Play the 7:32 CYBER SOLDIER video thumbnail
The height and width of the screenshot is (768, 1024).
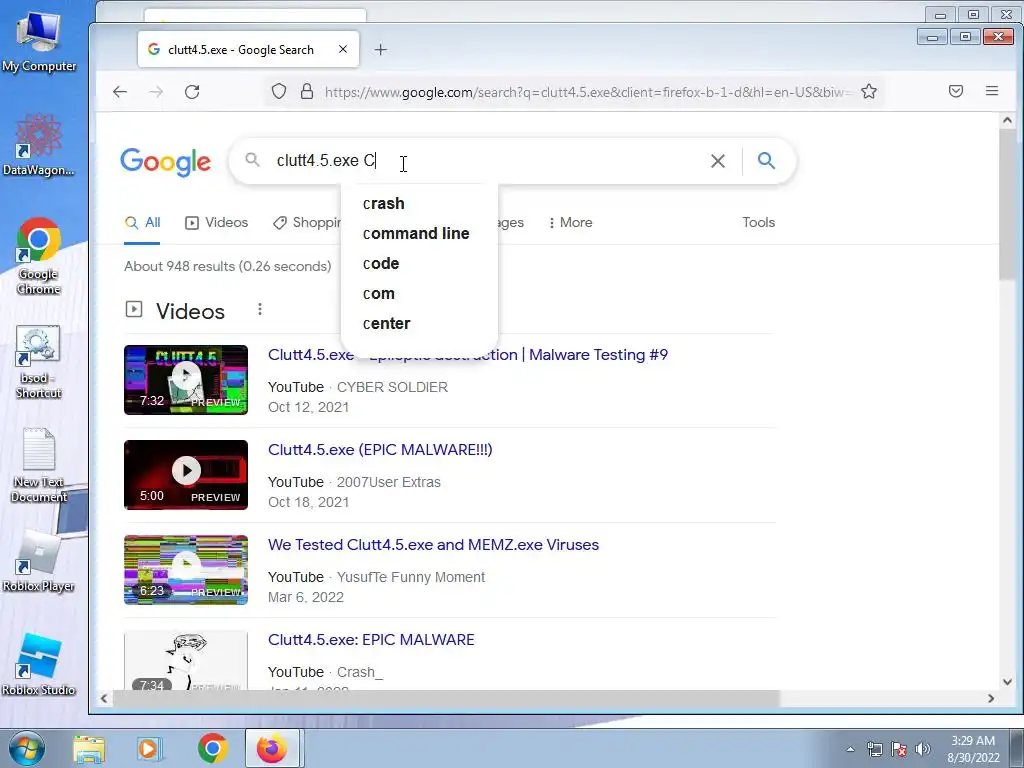pos(186,379)
